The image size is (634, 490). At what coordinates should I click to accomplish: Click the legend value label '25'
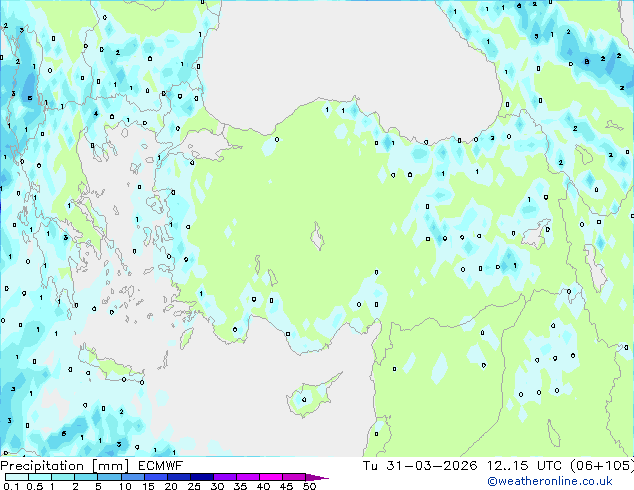[194, 486]
